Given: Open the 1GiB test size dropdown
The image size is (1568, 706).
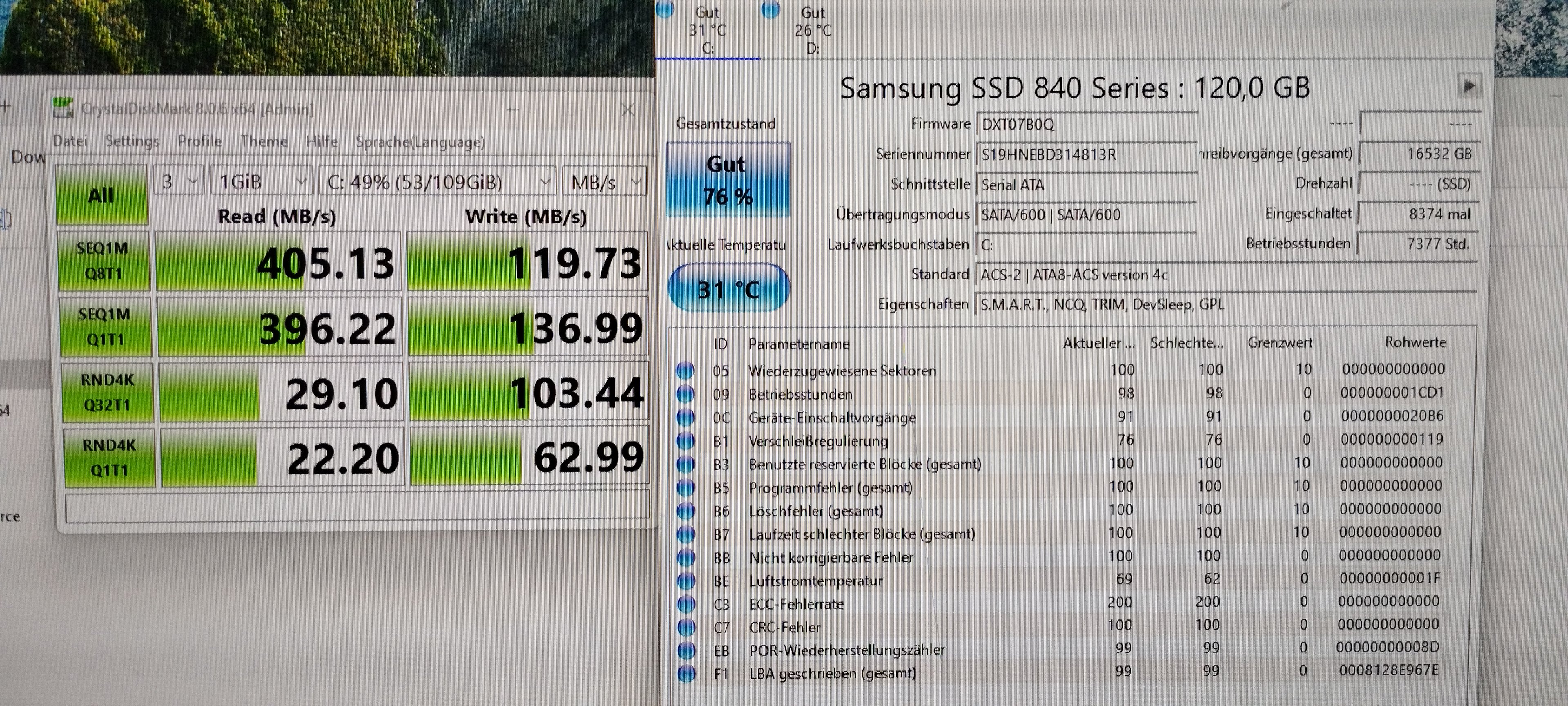Looking at the screenshot, I should click(x=261, y=181).
